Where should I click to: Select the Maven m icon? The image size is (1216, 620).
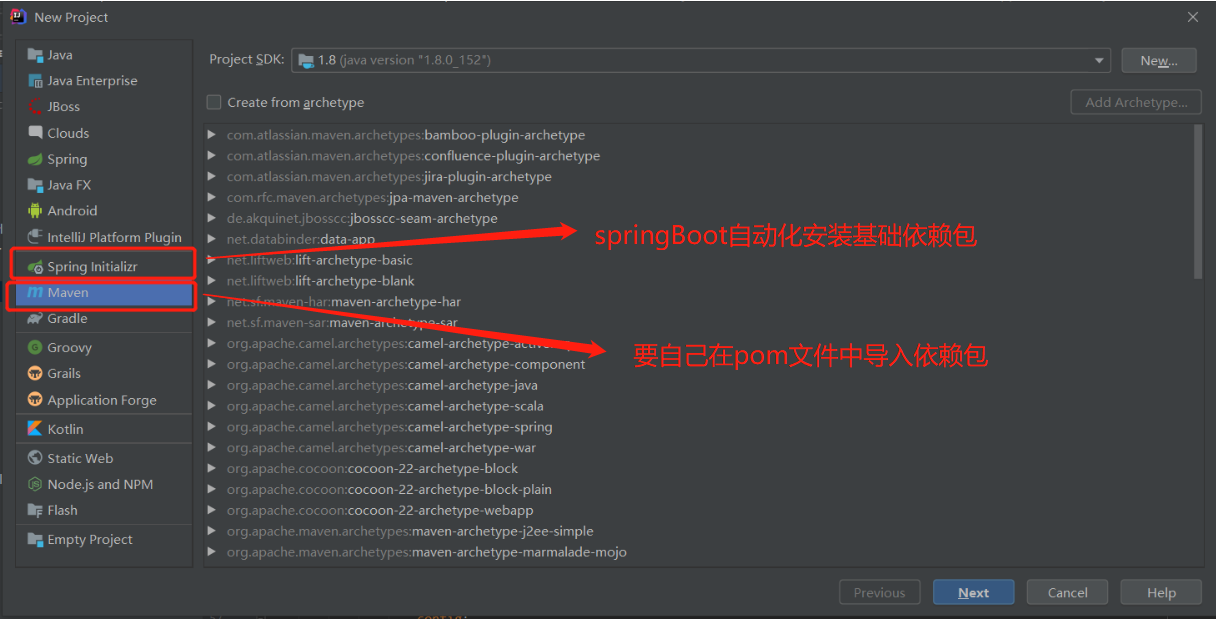[36, 293]
